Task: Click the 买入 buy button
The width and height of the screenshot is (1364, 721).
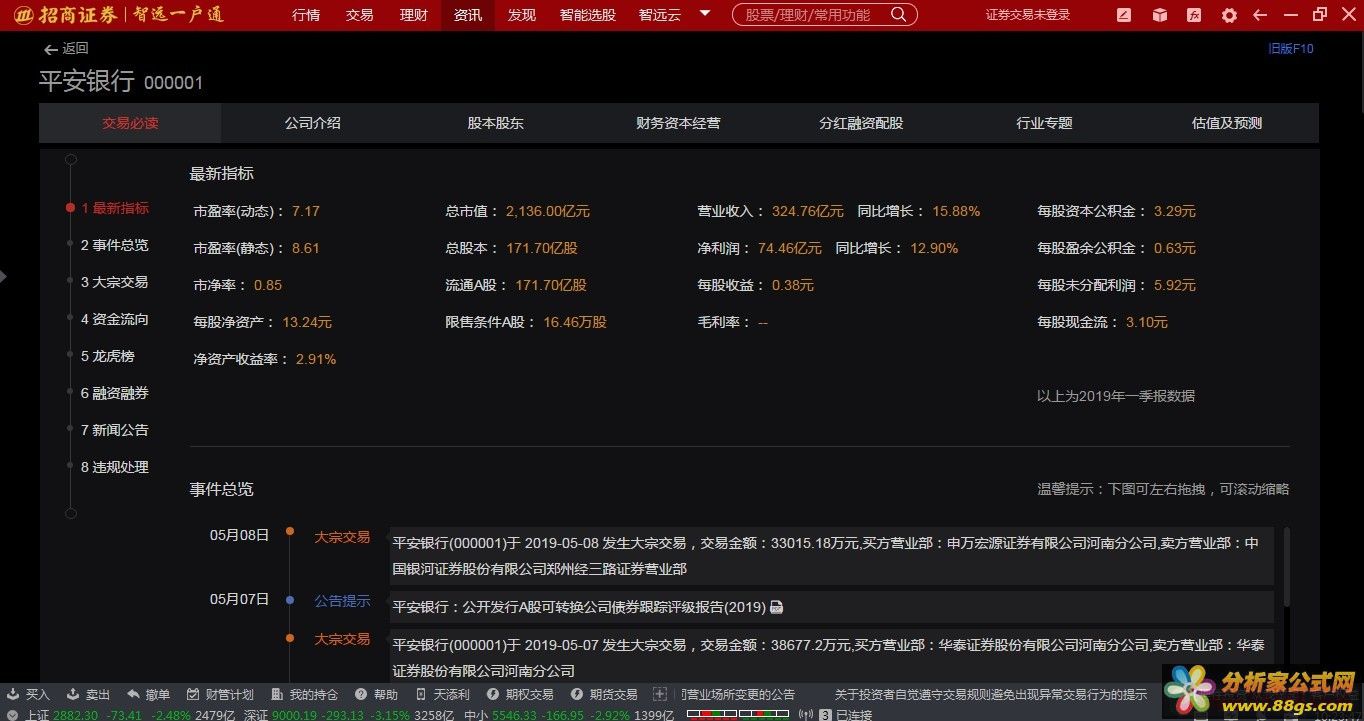Action: pos(29,694)
